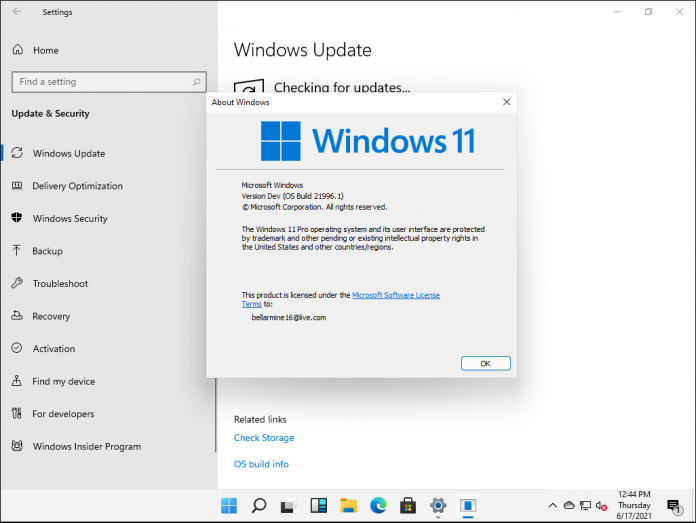Launch Microsoft Edge from the taskbar

coord(378,505)
